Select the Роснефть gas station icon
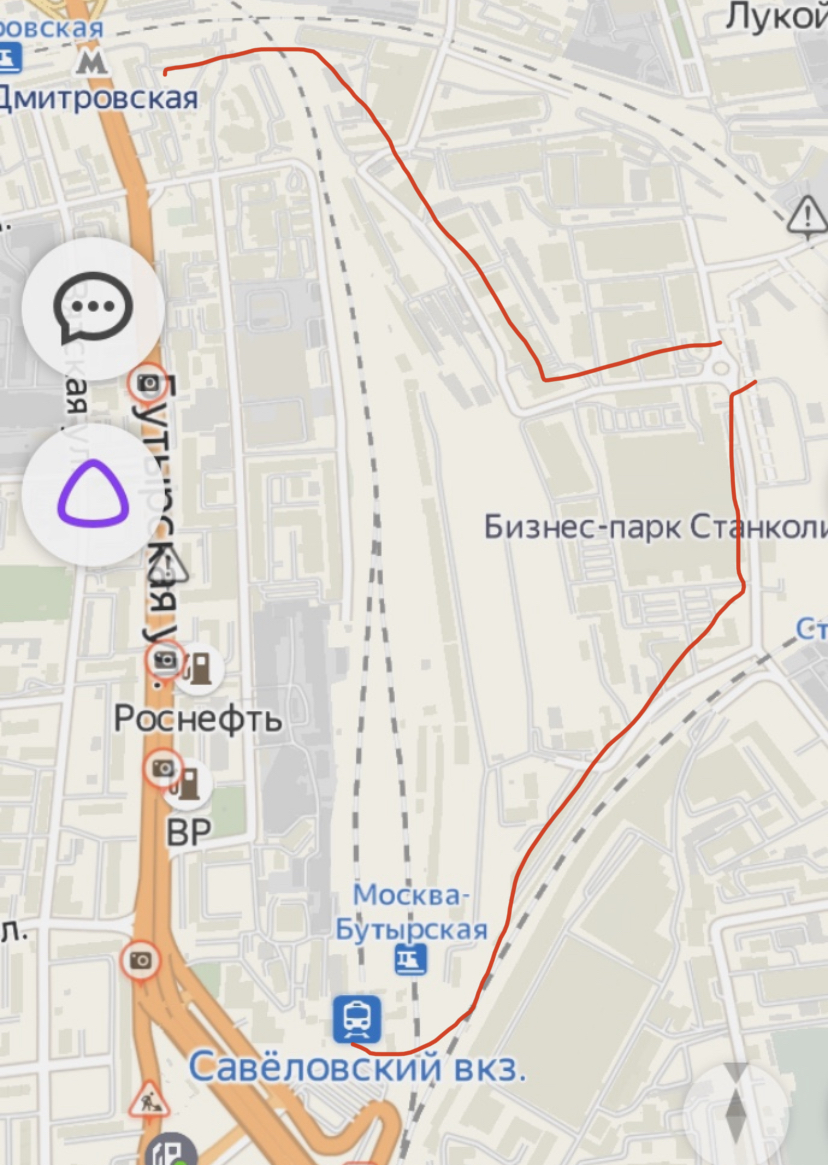This screenshot has width=828, height=1165. 199,668
